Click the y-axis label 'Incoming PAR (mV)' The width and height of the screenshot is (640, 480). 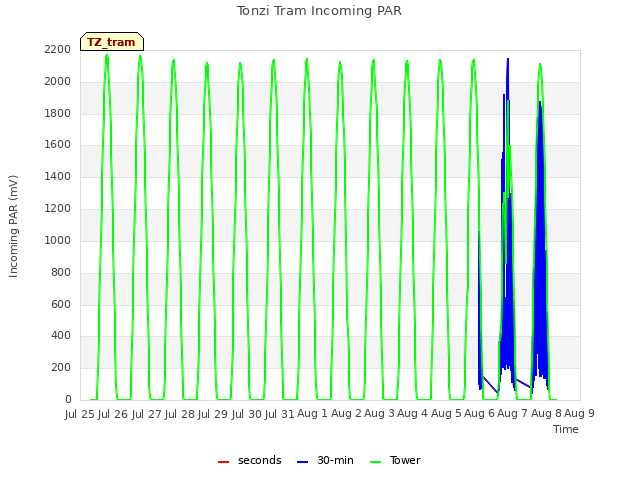point(13,227)
